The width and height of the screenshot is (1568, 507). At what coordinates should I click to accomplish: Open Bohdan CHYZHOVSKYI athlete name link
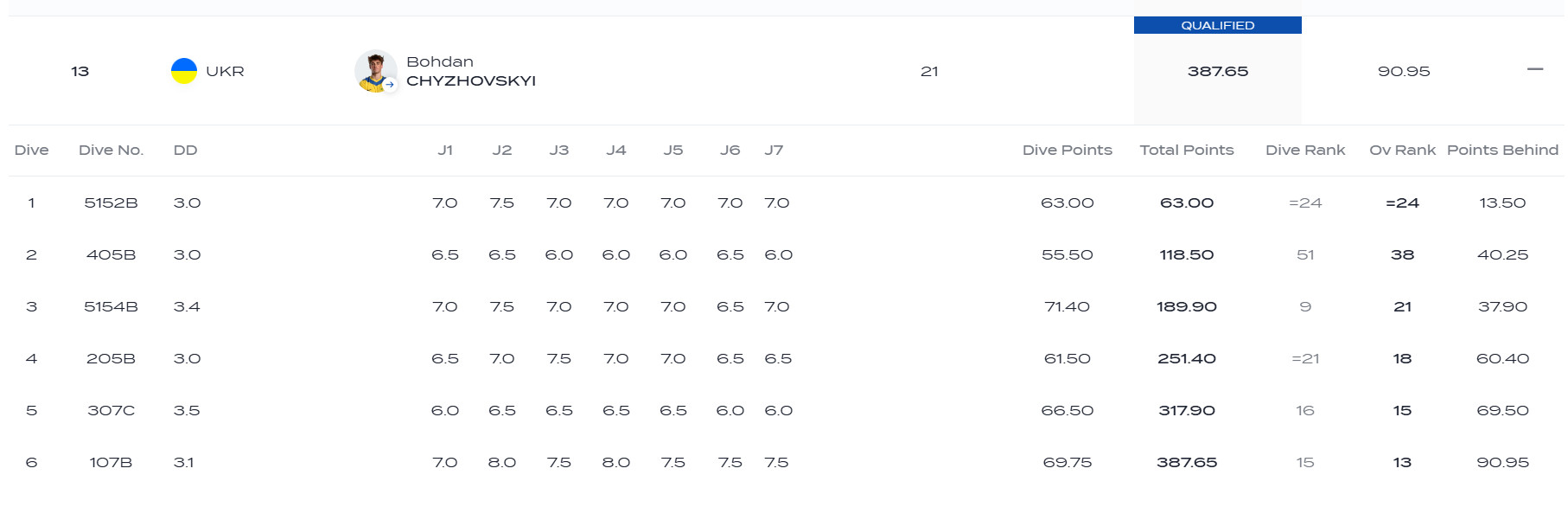[470, 71]
